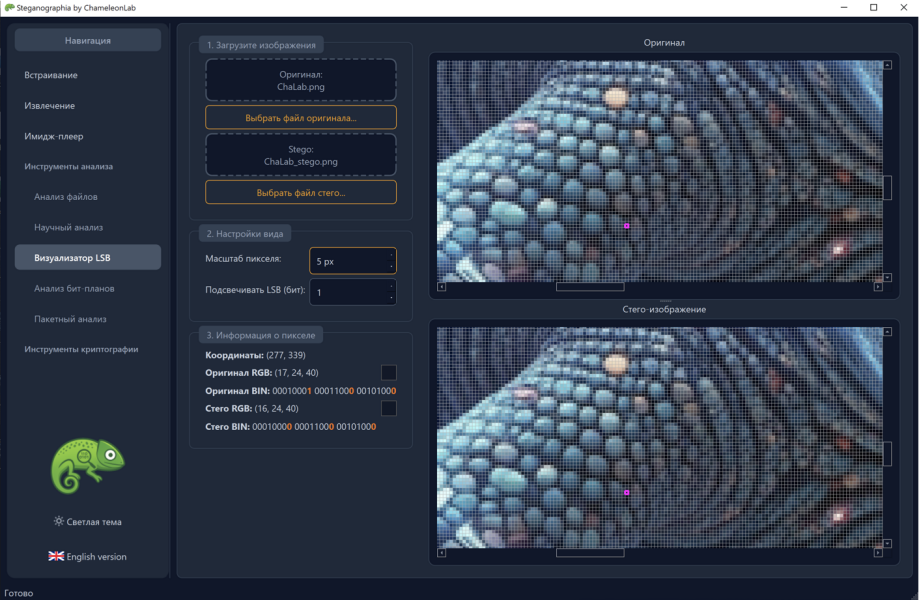This screenshot has width=919, height=600.
Task: Open the Инструменты криптографии section
Action: coord(81,349)
